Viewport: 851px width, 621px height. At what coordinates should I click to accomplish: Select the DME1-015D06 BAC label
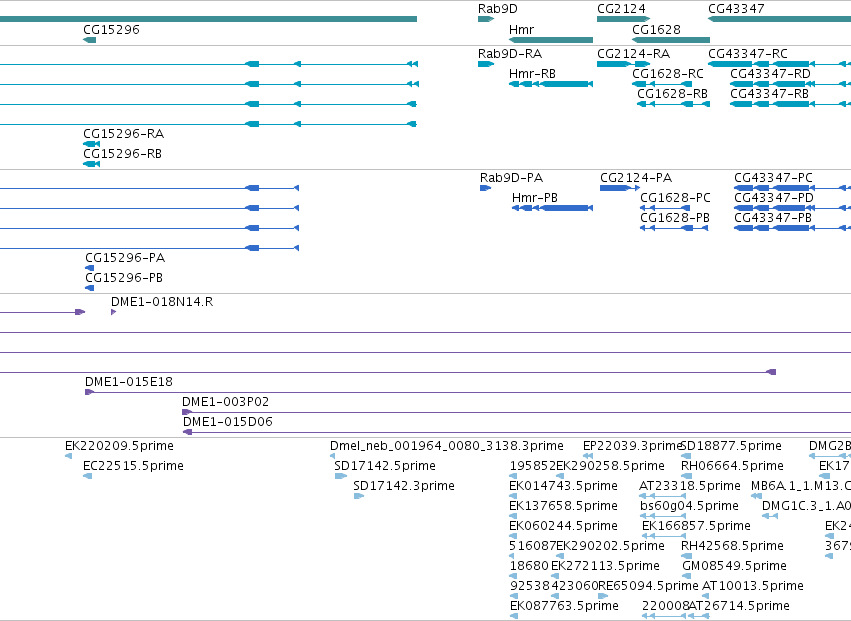[227, 422]
